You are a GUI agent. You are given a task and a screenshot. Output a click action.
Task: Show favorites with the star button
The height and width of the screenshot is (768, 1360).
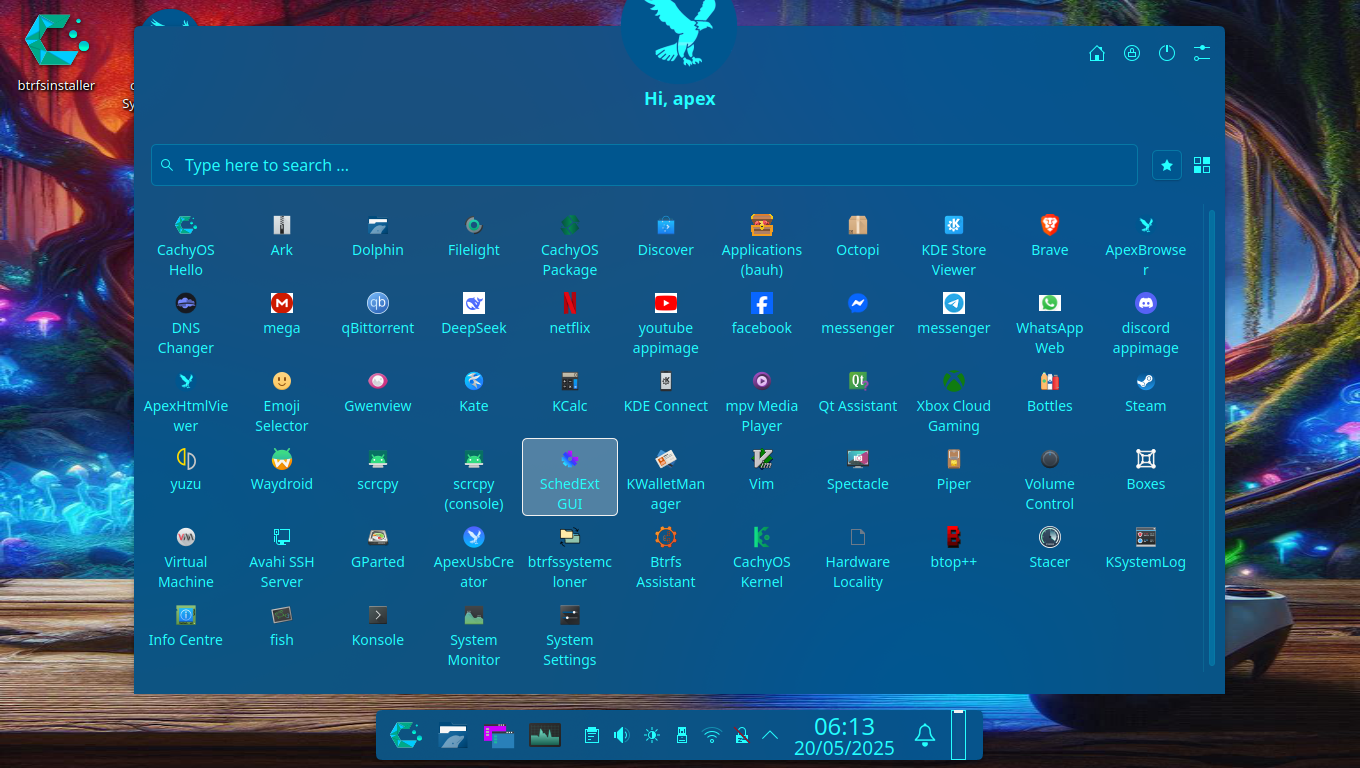pos(1167,165)
